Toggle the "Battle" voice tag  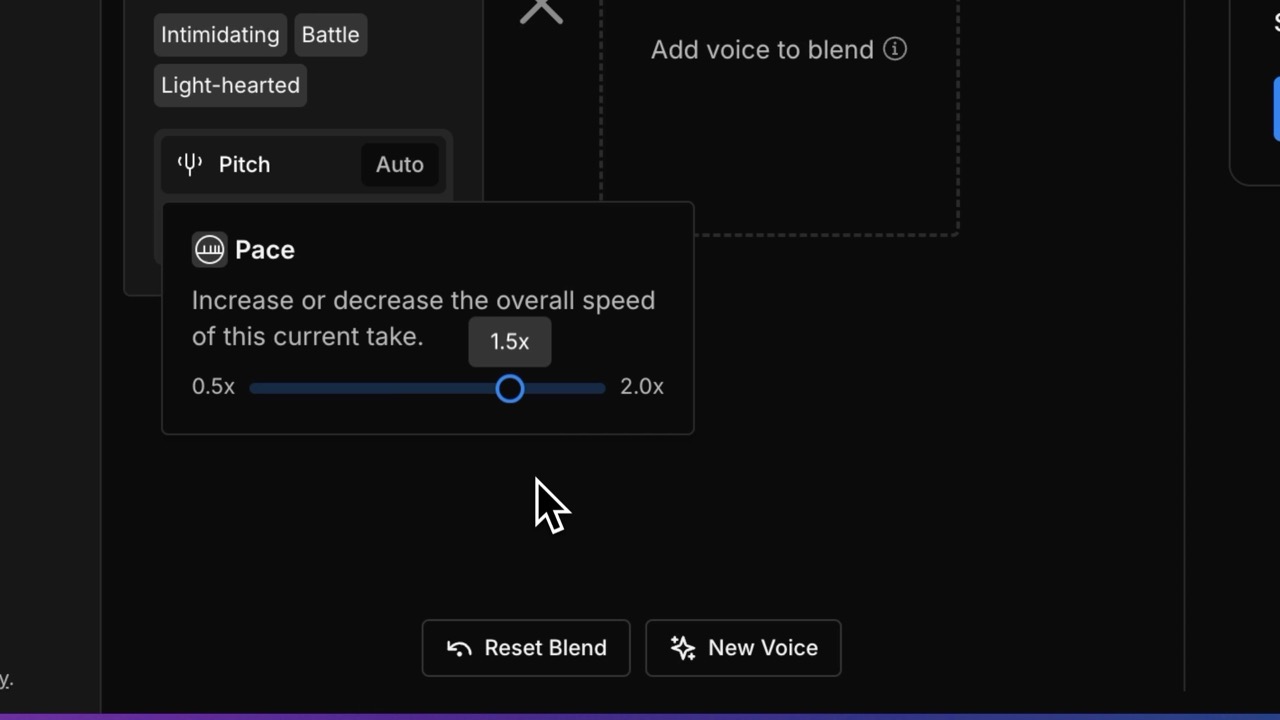coord(330,34)
